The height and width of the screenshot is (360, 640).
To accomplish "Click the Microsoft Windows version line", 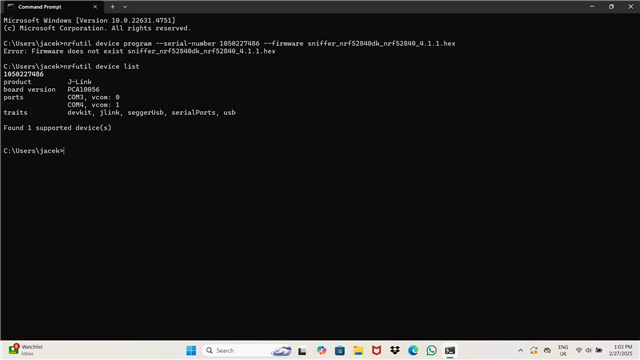I will [89, 20].
